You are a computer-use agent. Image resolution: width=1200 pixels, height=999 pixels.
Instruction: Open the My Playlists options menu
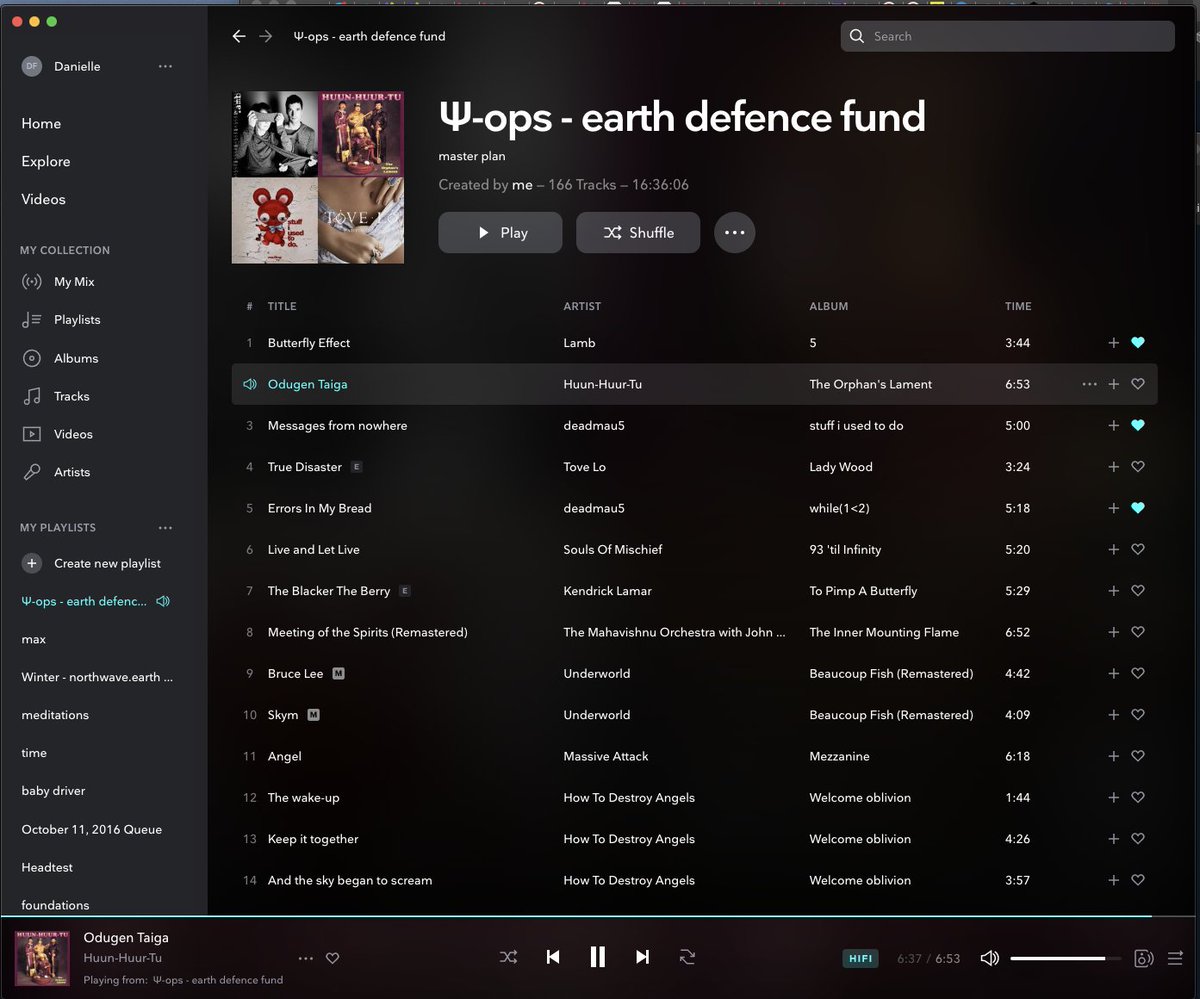click(165, 528)
